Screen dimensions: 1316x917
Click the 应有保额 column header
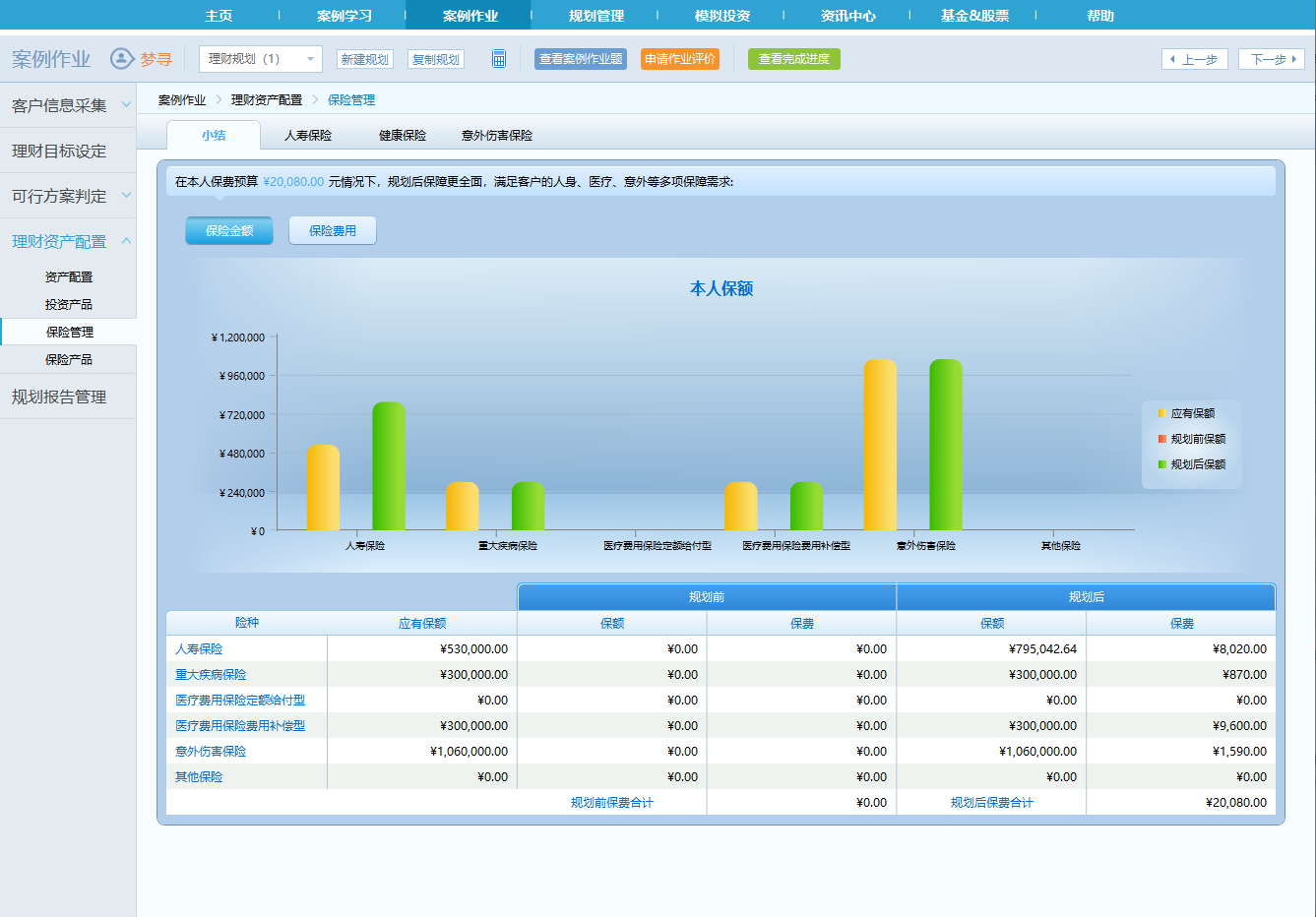pos(422,624)
